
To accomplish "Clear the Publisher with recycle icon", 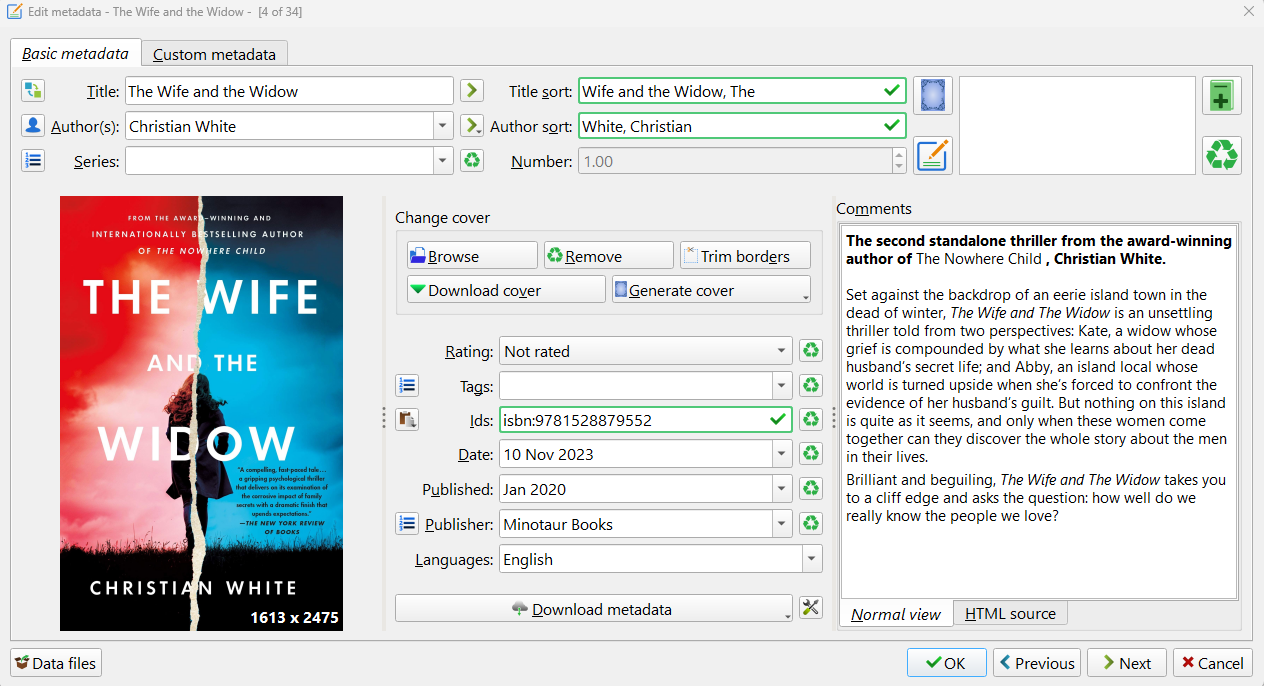I will 811,524.
